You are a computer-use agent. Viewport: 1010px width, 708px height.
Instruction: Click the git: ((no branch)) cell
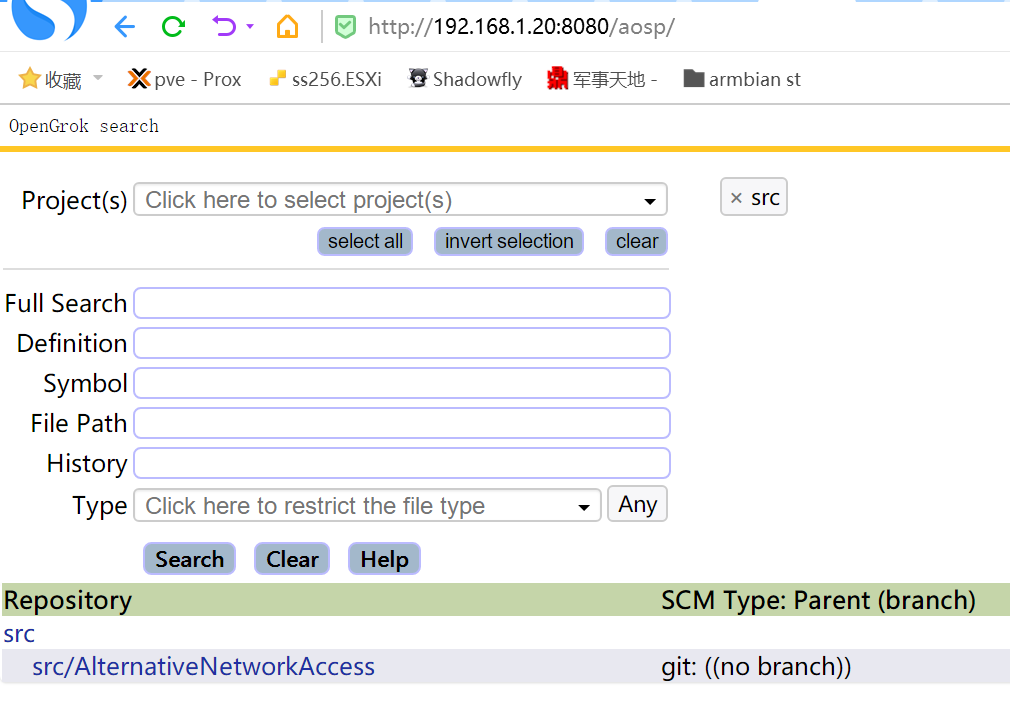[756, 667]
